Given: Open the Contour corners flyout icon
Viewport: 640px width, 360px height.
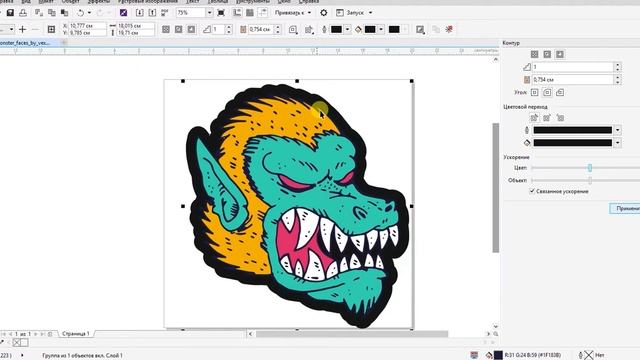Looking at the screenshot, I should tap(293, 29).
